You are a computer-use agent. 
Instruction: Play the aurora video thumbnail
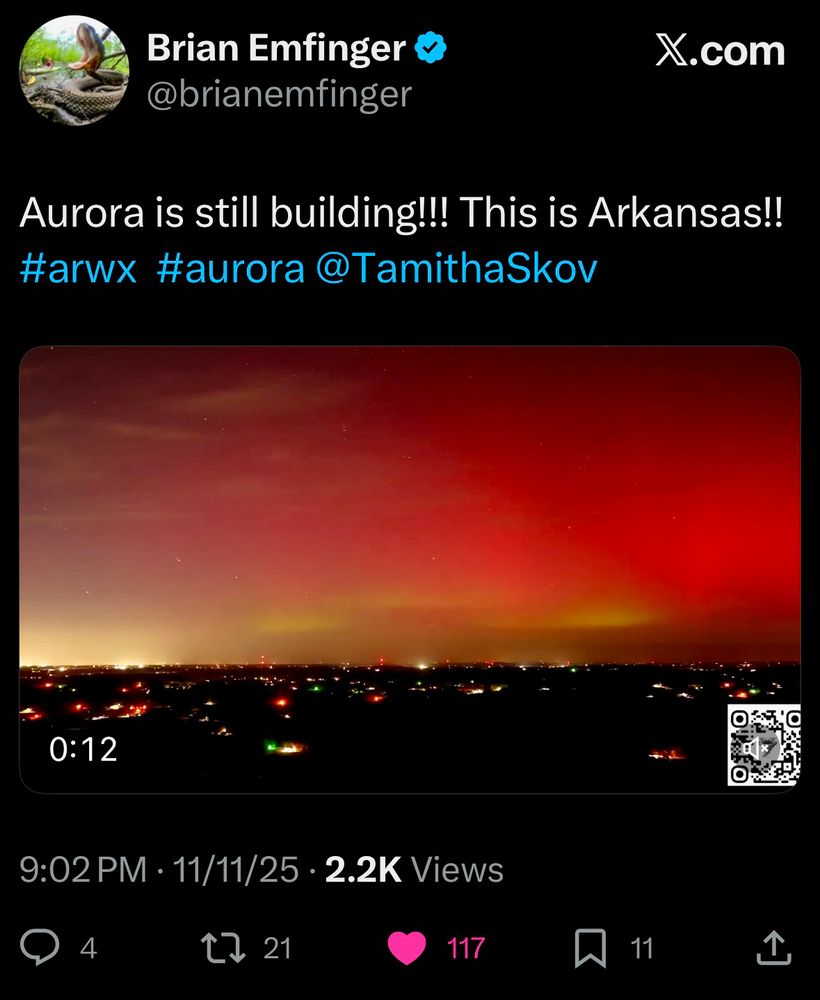(410, 570)
